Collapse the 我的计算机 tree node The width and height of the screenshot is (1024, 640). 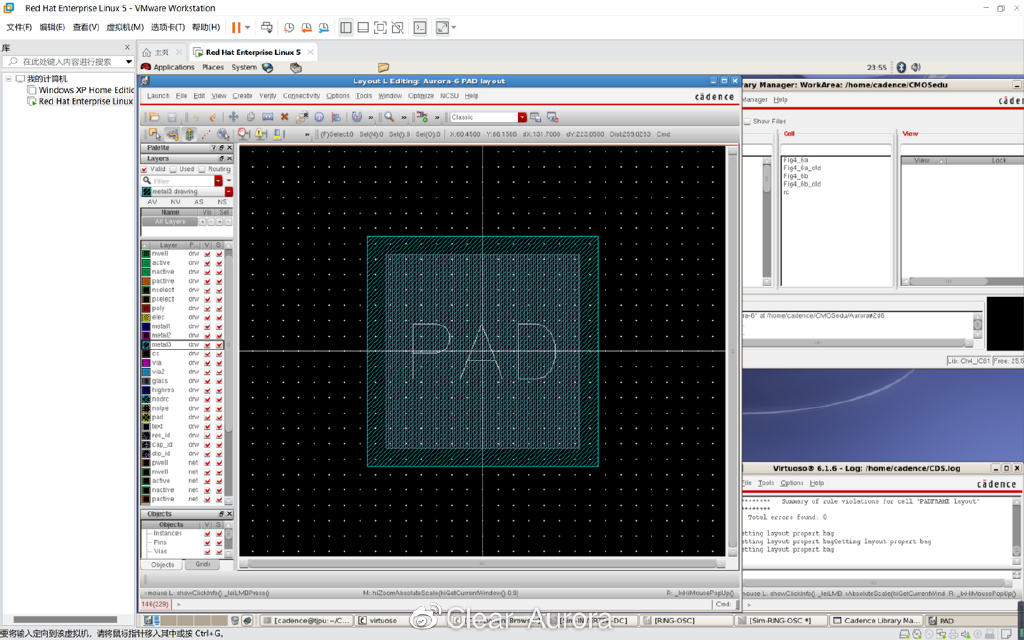[x=9, y=78]
